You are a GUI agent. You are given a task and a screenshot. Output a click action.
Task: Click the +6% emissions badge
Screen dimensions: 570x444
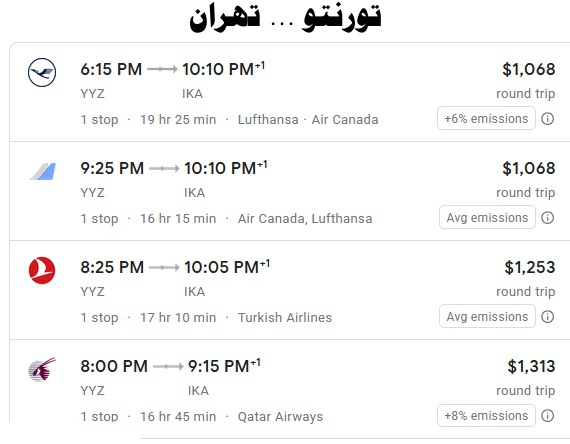tap(486, 118)
